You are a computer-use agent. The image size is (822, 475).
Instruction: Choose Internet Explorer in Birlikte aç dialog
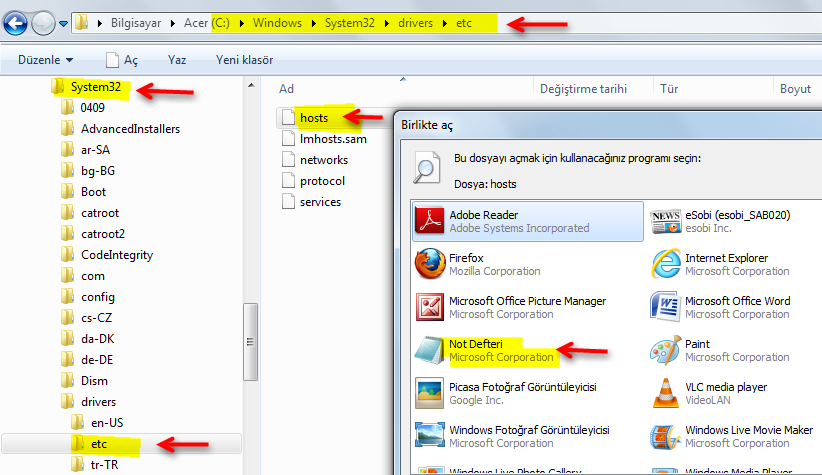(720, 264)
